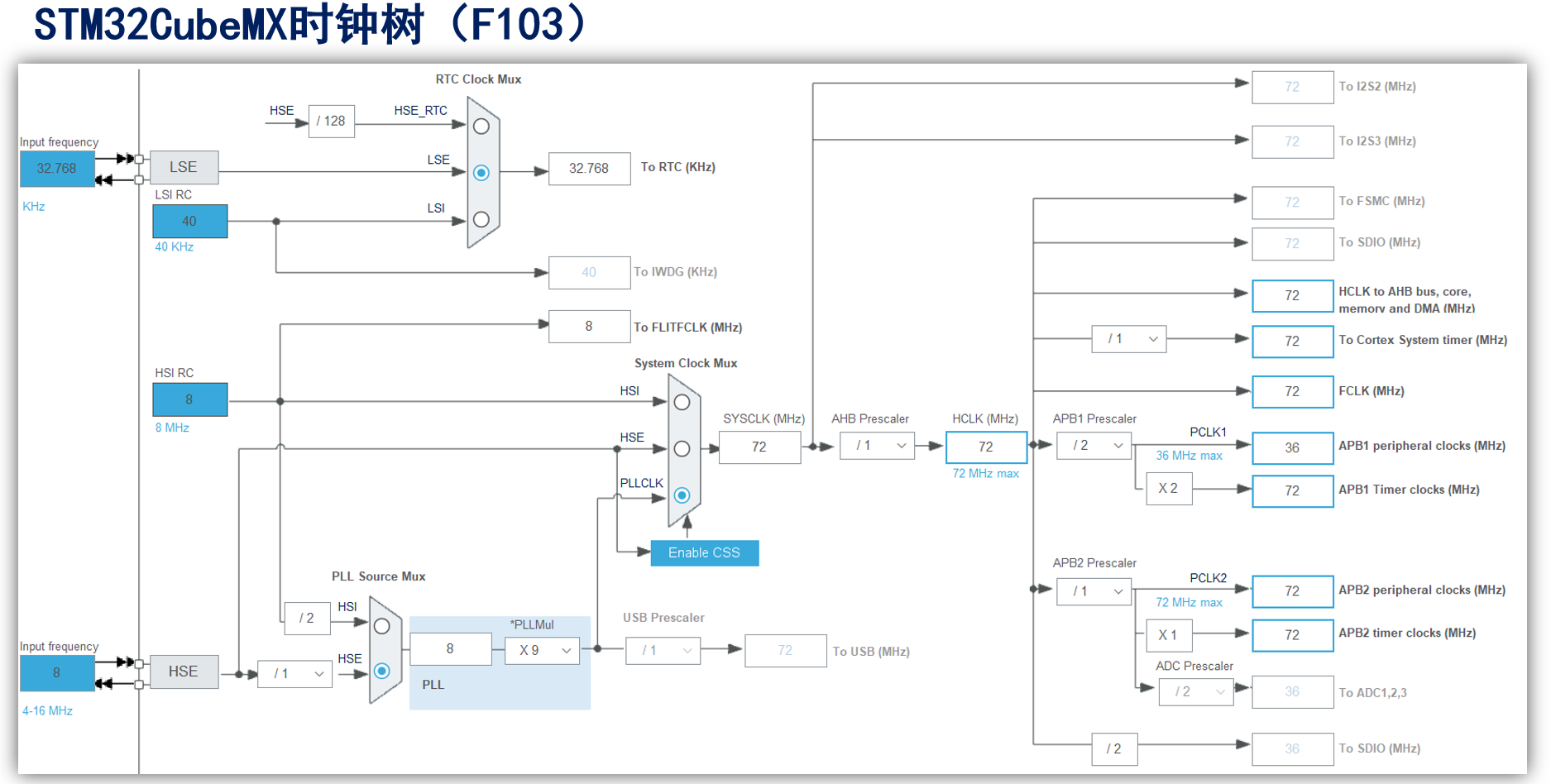Viewport: 1551px width, 784px height.
Task: Choose HSE in the System Clock Mux
Action: pos(682,449)
